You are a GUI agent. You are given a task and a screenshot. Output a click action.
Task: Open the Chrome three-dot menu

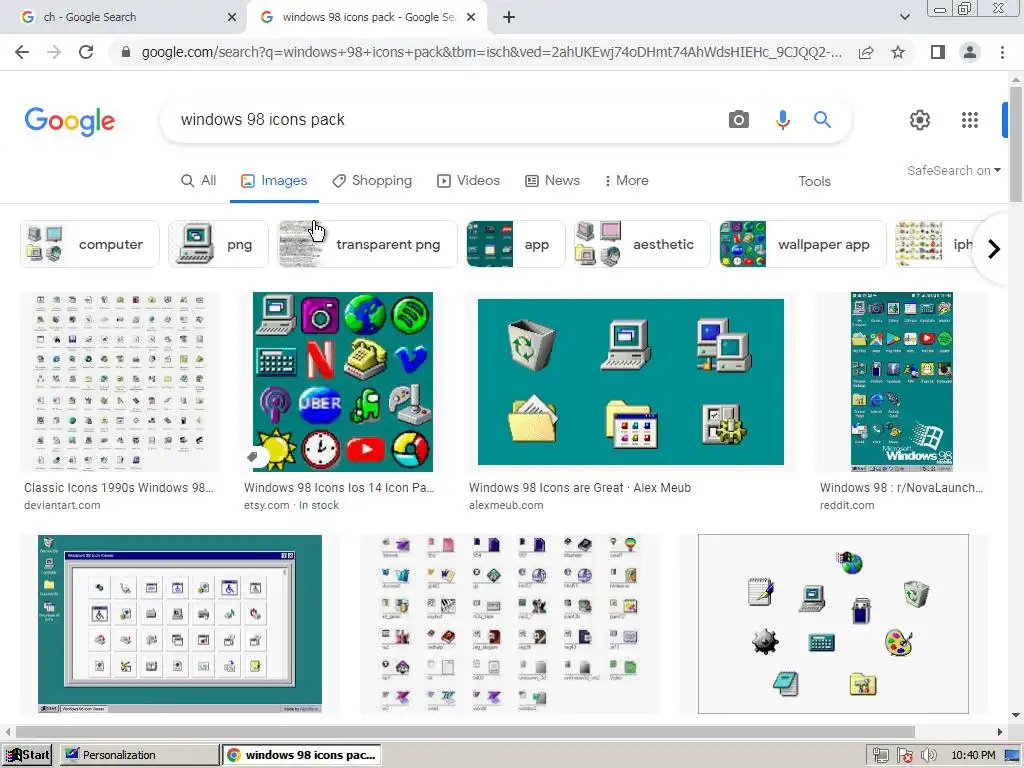pos(1002,52)
